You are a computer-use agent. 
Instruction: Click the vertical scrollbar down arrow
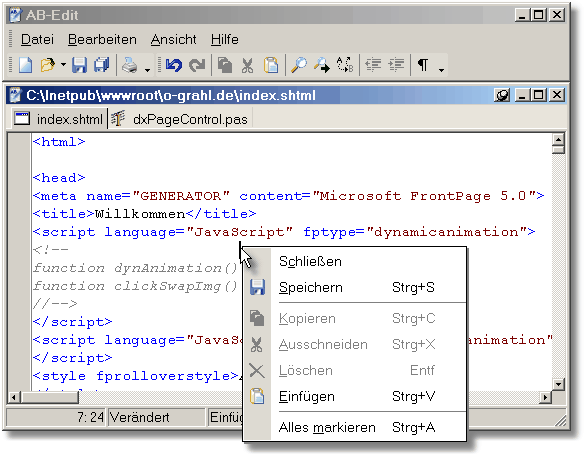click(x=558, y=384)
